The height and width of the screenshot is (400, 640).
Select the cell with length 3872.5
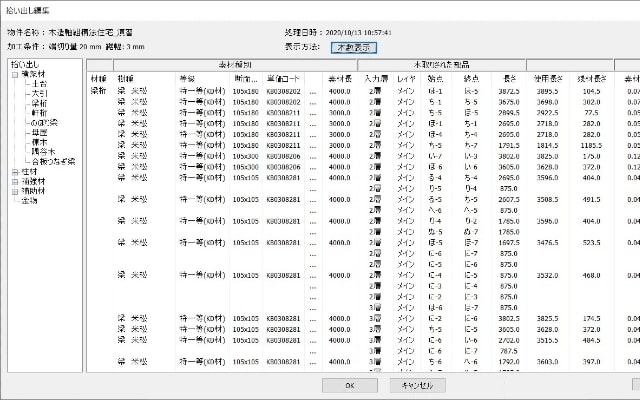[x=507, y=89]
